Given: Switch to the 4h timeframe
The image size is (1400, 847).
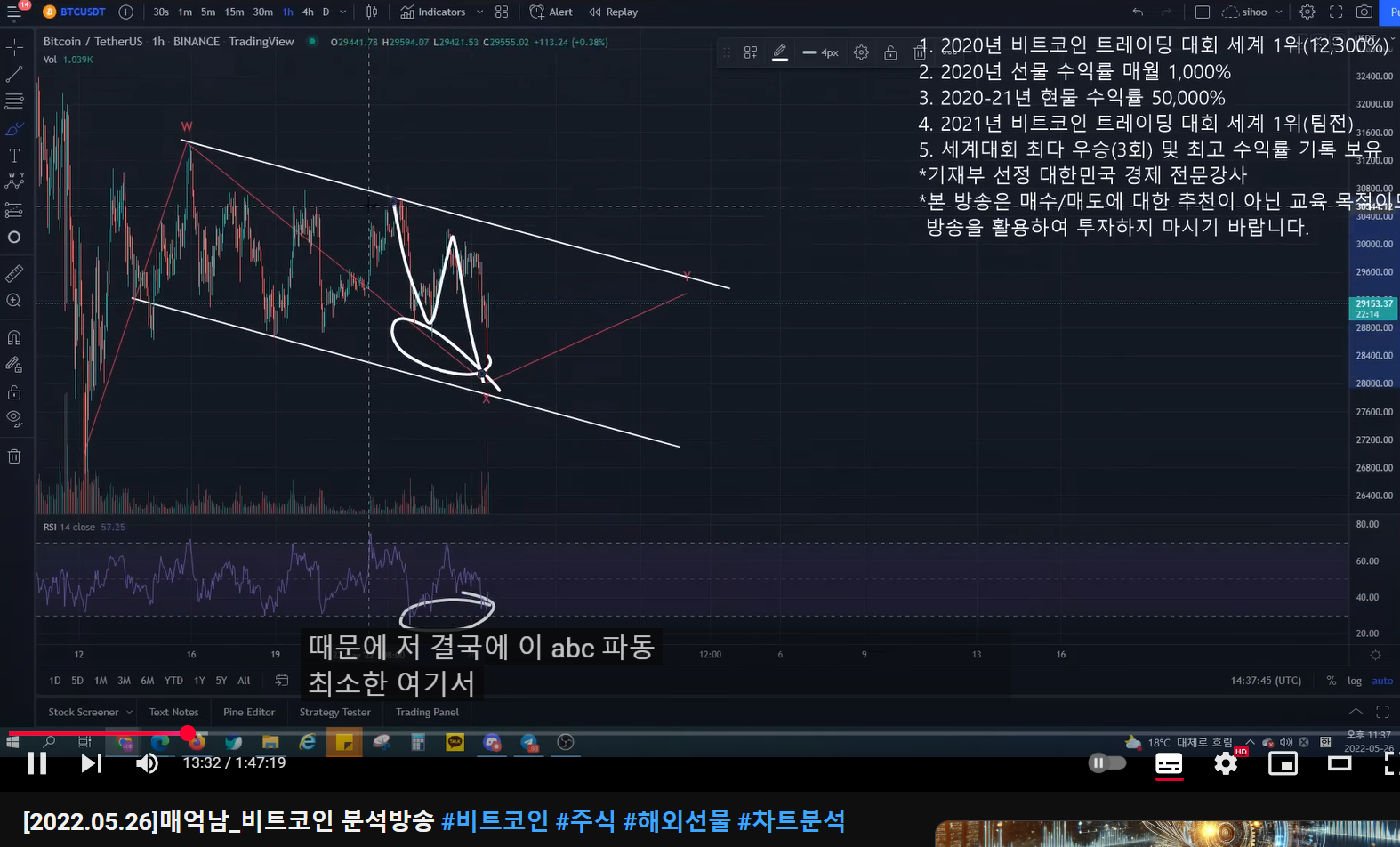Looking at the screenshot, I should (x=308, y=12).
